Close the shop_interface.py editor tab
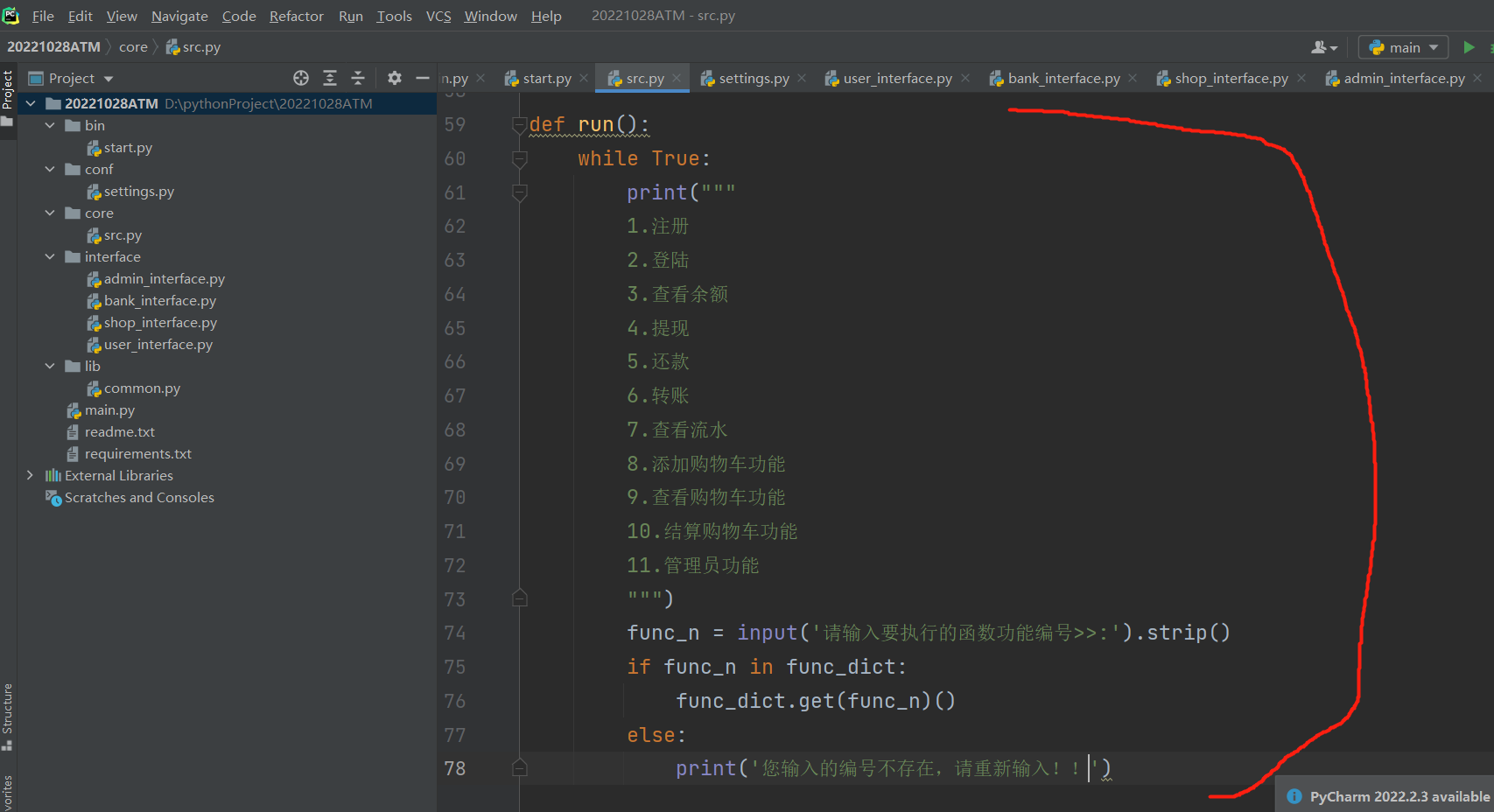The height and width of the screenshot is (812, 1494). 1301,78
